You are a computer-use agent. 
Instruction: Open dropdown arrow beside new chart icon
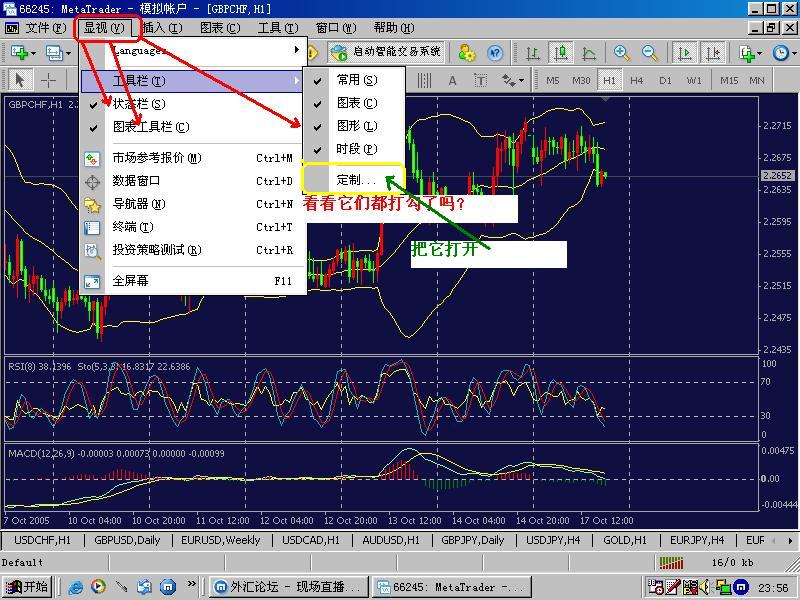(33, 53)
